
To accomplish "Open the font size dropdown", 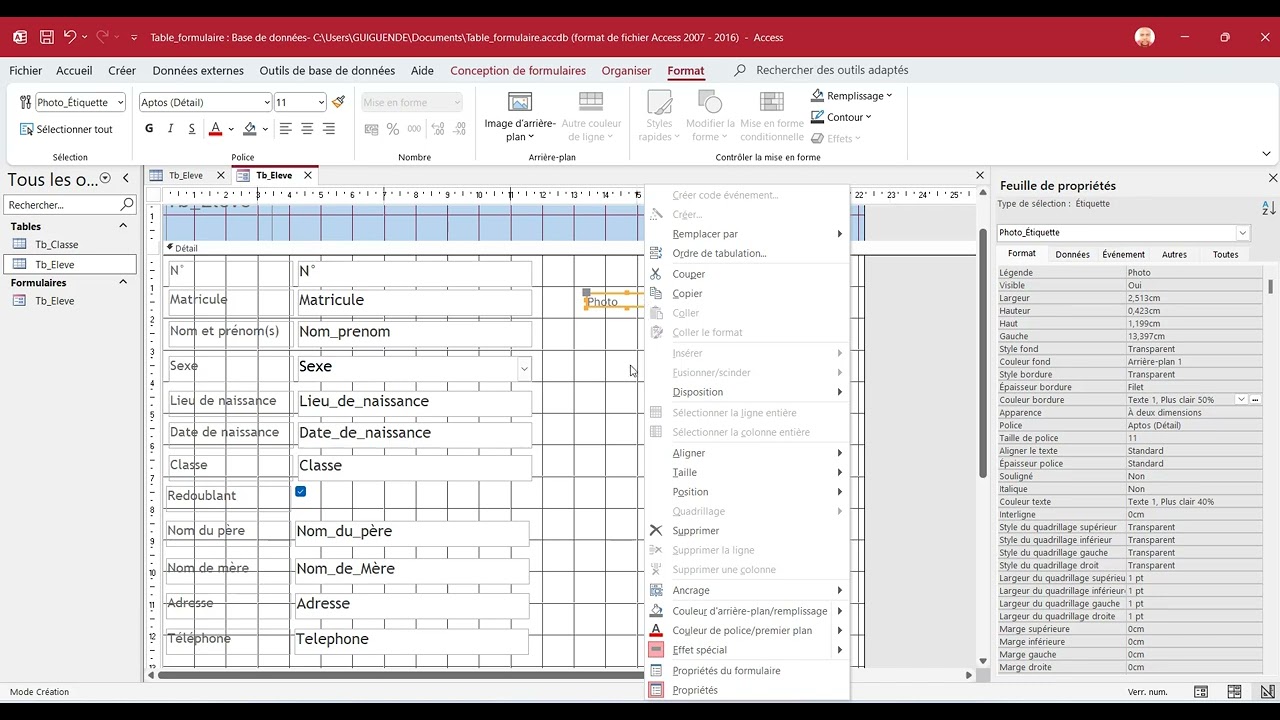I will (321, 102).
